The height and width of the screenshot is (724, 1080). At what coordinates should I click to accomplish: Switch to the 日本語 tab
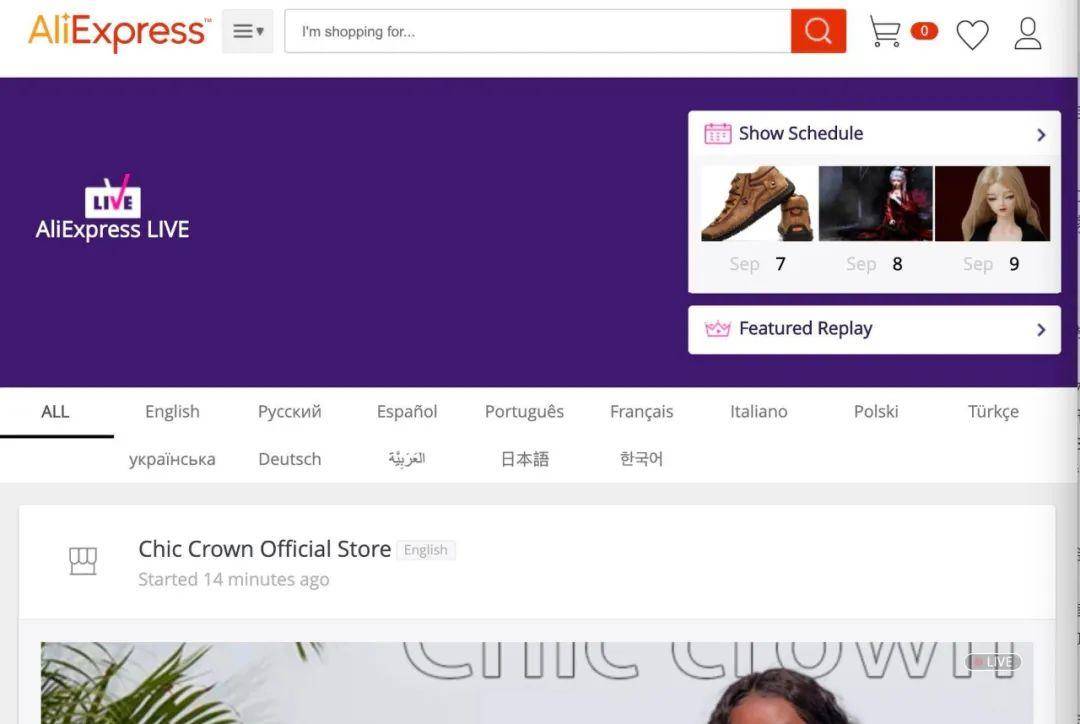coord(524,459)
